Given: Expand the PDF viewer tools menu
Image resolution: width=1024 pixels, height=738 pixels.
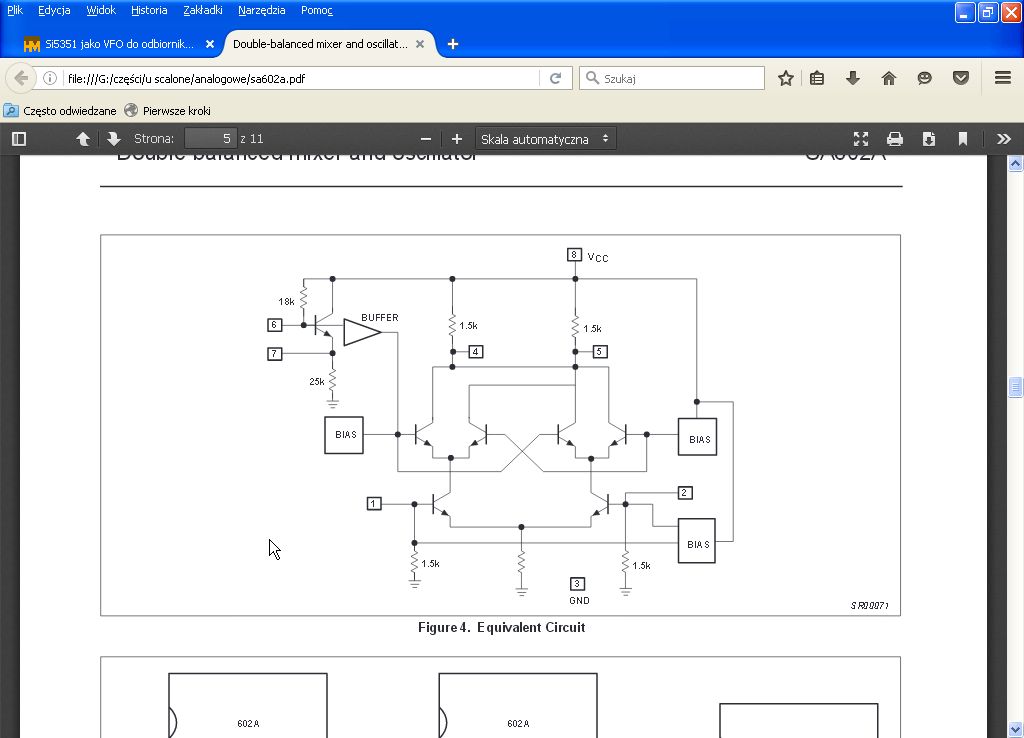Looking at the screenshot, I should pyautogui.click(x=1003, y=139).
